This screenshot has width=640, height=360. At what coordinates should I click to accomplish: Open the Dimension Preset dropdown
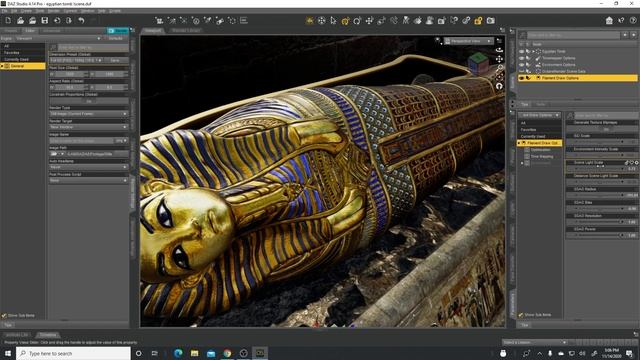(76, 60)
